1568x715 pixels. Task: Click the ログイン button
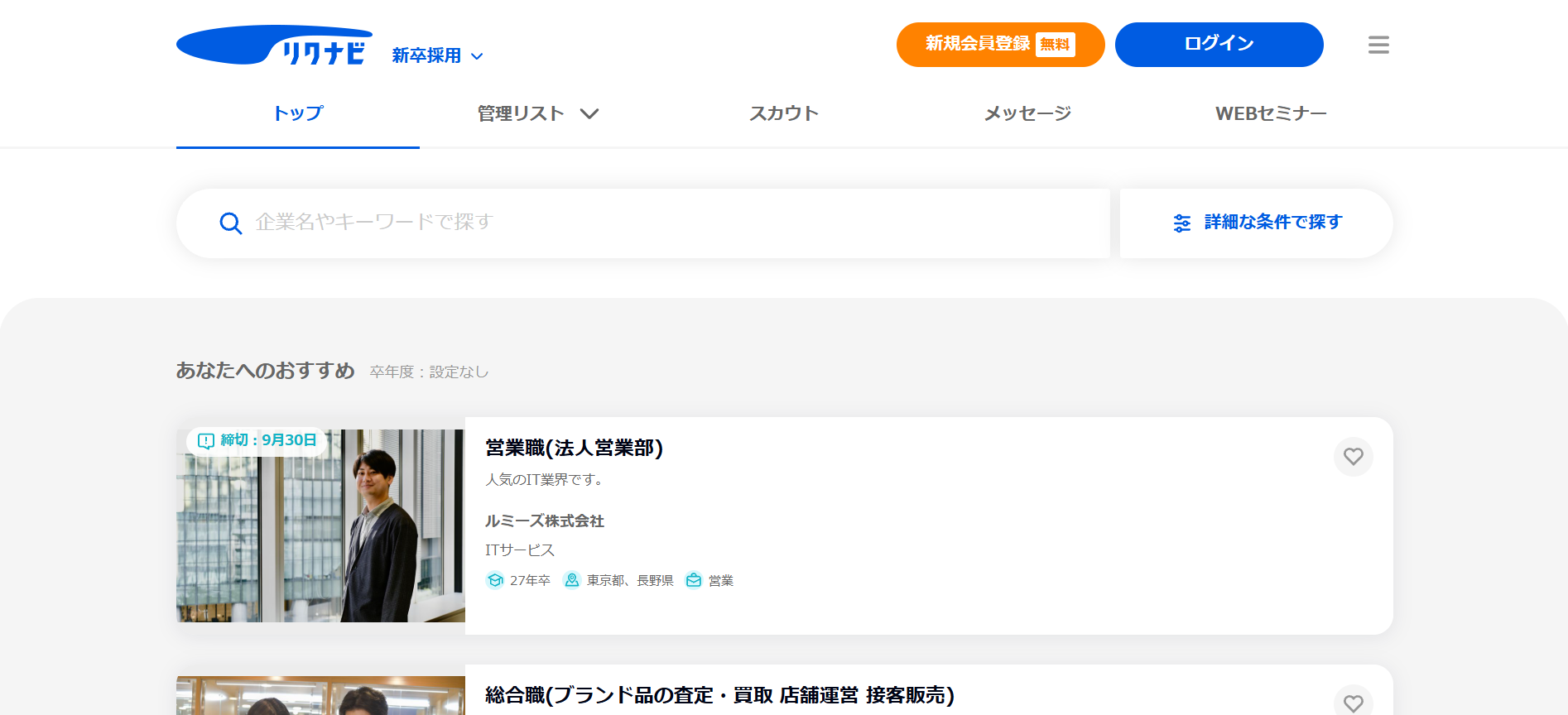(1219, 45)
